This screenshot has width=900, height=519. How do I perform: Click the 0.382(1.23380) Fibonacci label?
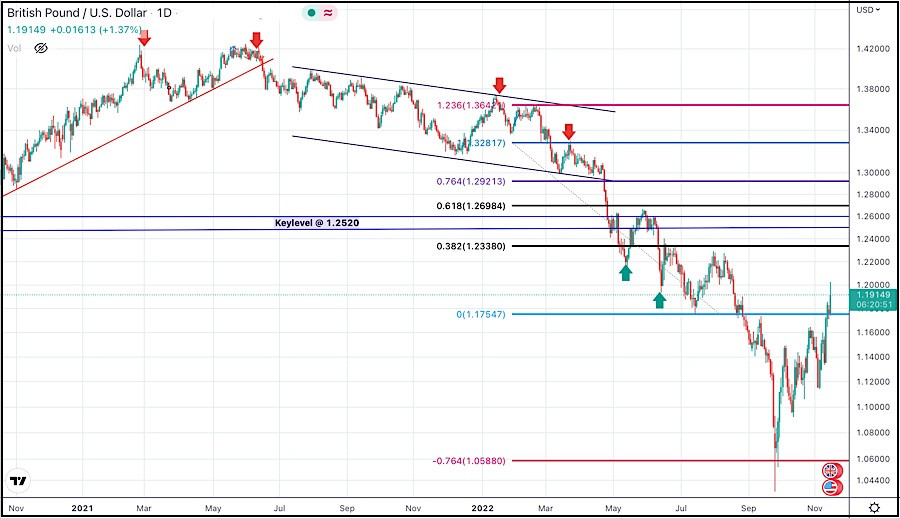pos(471,246)
